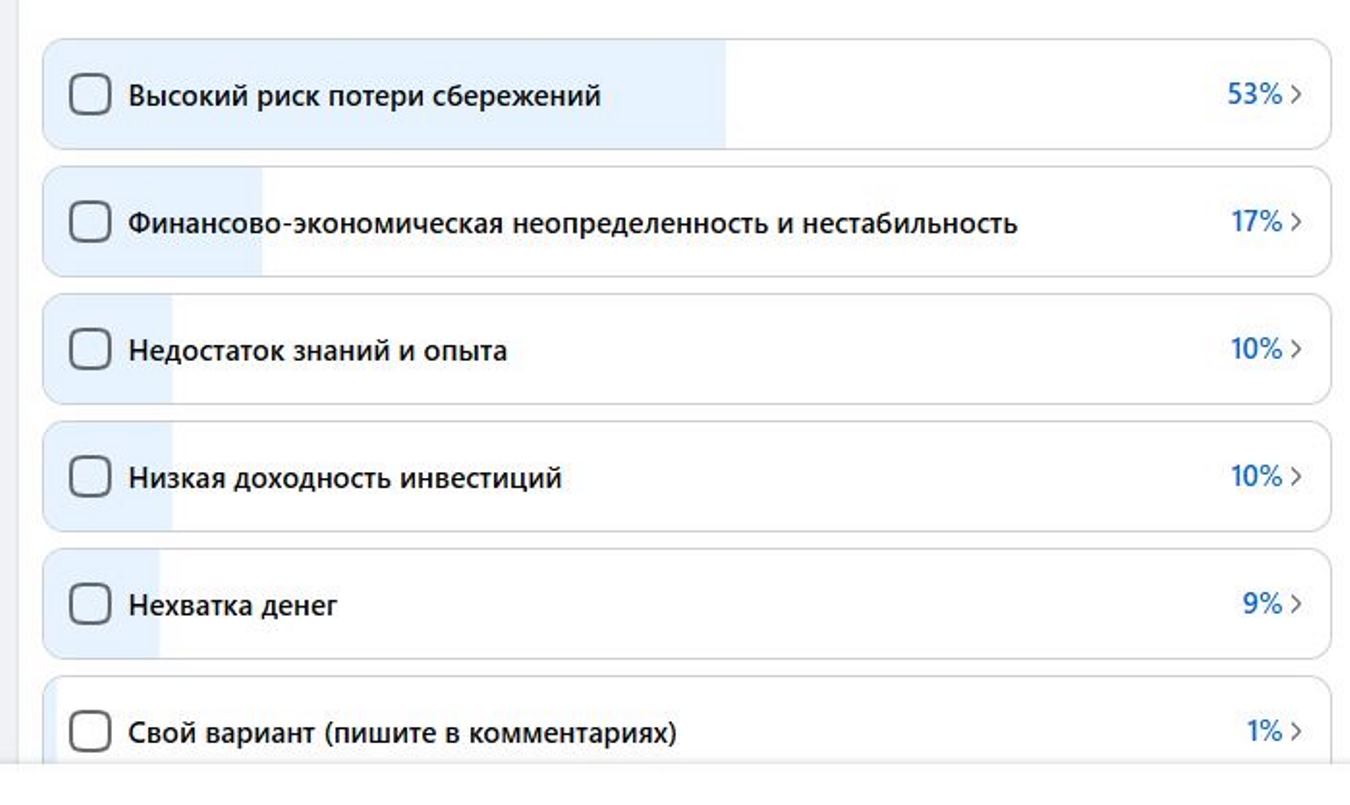Select the Низкая доходность инвестиций checkbox
This screenshot has height=805, width=1350.
pyautogui.click(x=90, y=477)
